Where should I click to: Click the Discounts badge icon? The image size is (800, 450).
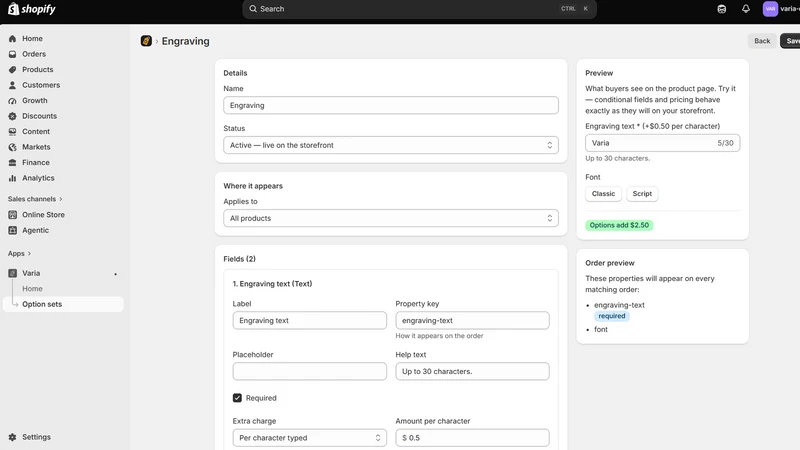click(12, 116)
